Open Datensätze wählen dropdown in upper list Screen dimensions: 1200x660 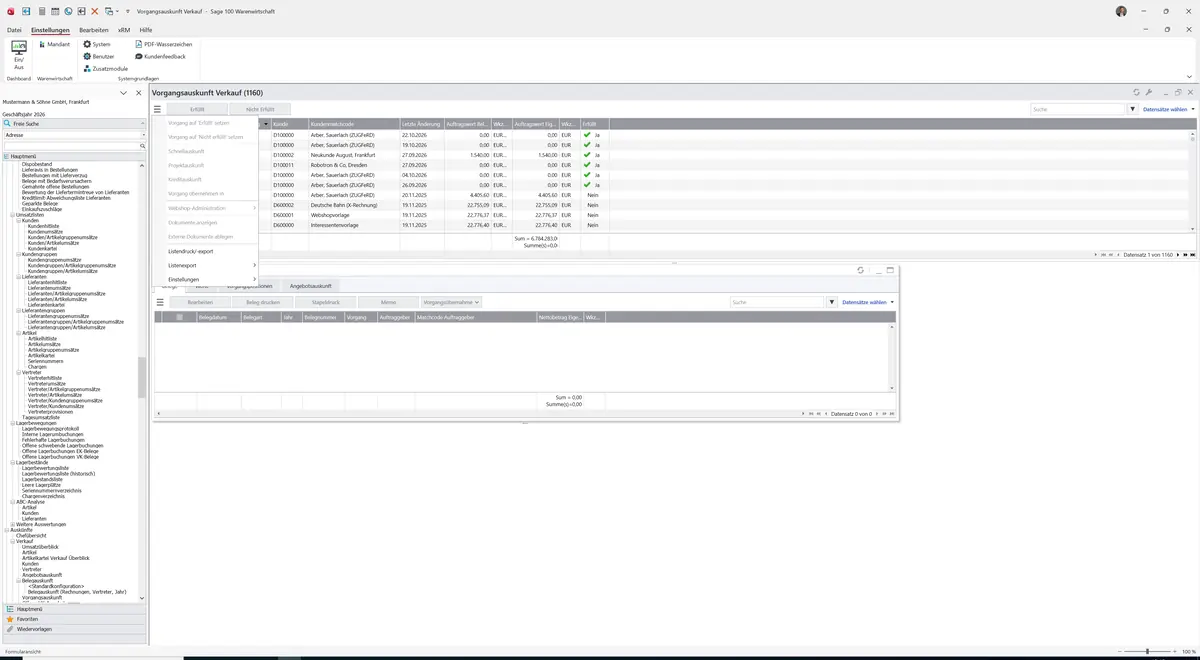[x=1169, y=109]
